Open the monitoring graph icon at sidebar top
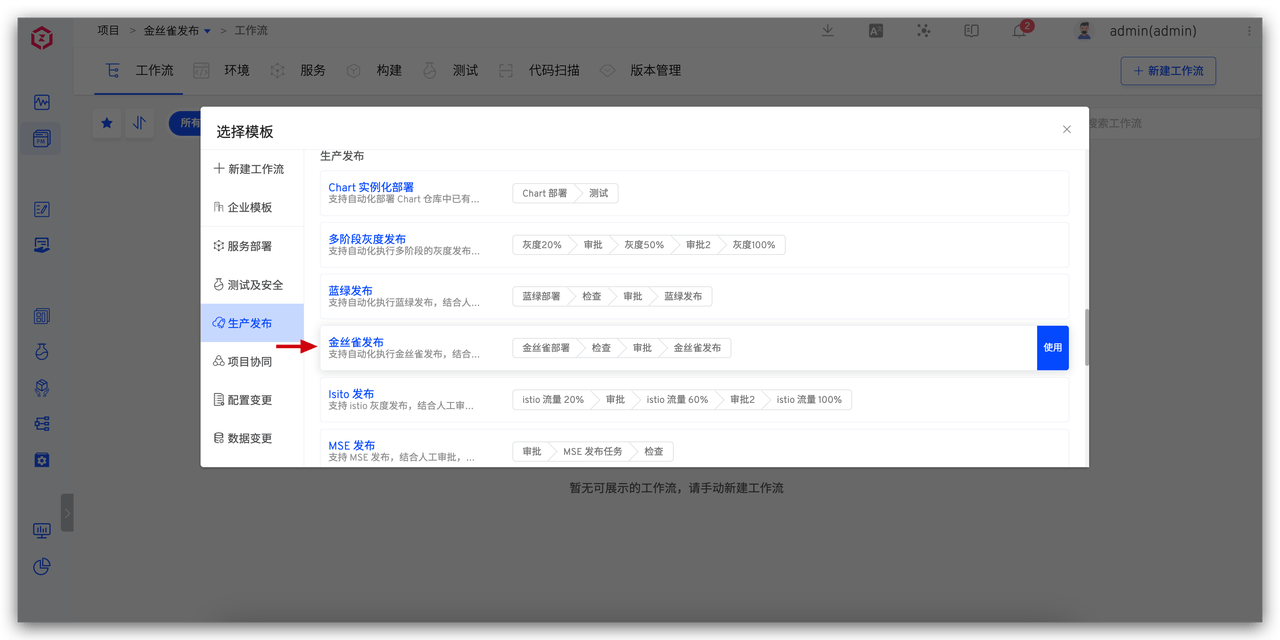1280x640 pixels. (41, 102)
